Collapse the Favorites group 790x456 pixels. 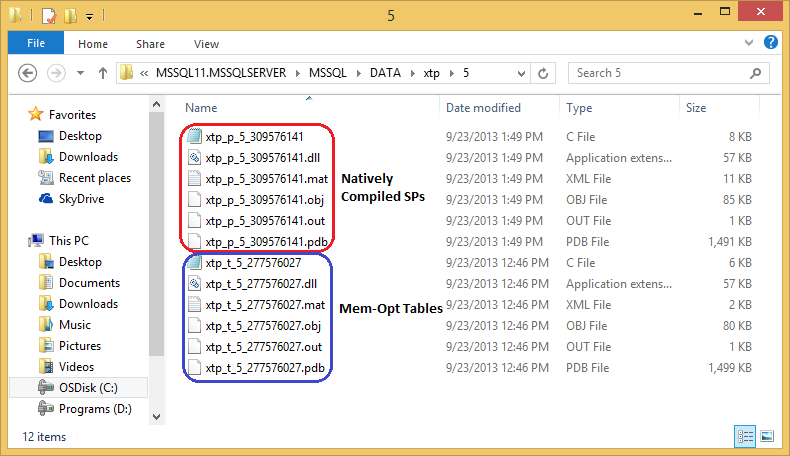pyautogui.click(x=20, y=114)
